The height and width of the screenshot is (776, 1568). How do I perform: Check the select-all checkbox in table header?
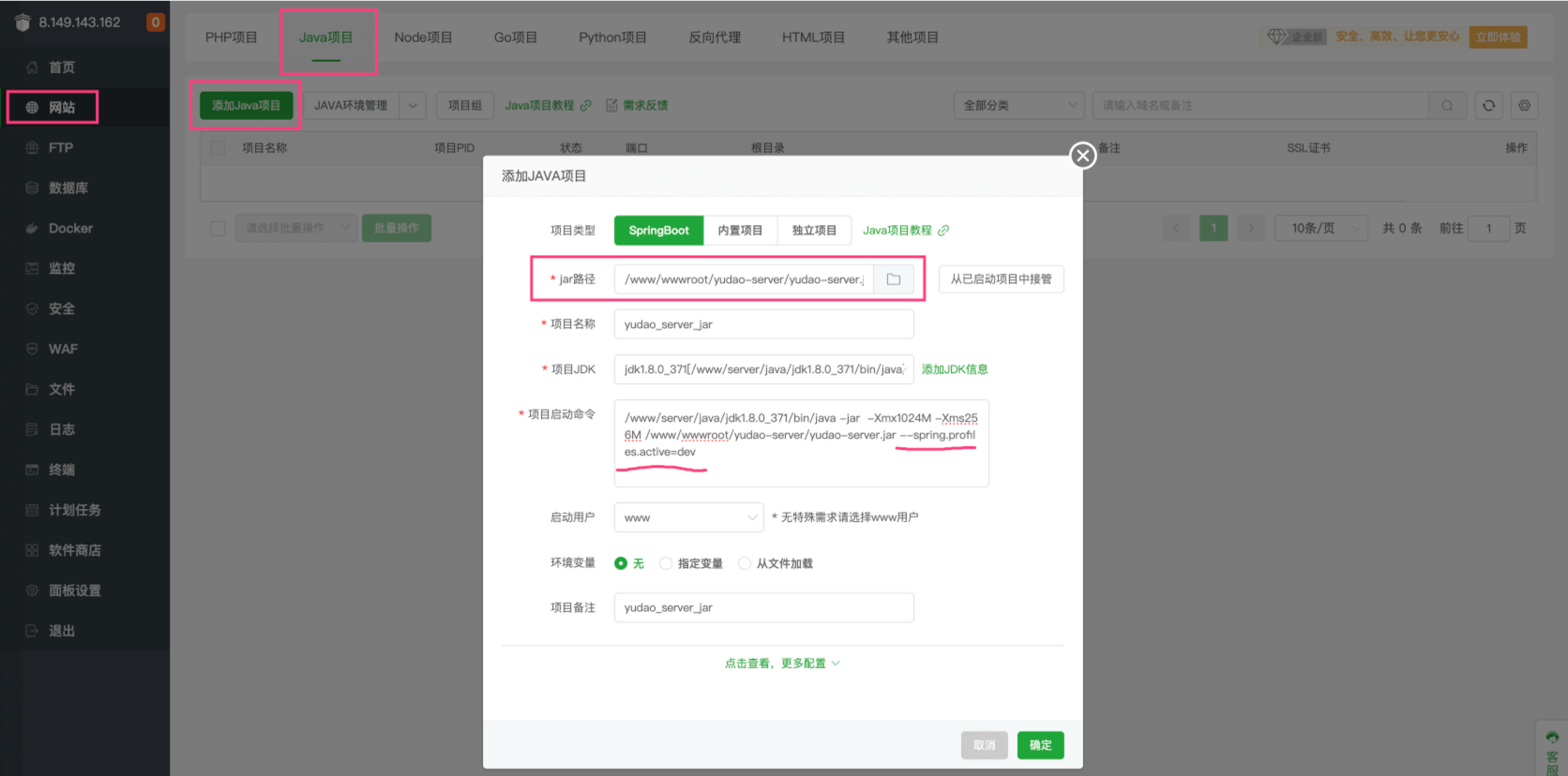[x=218, y=148]
